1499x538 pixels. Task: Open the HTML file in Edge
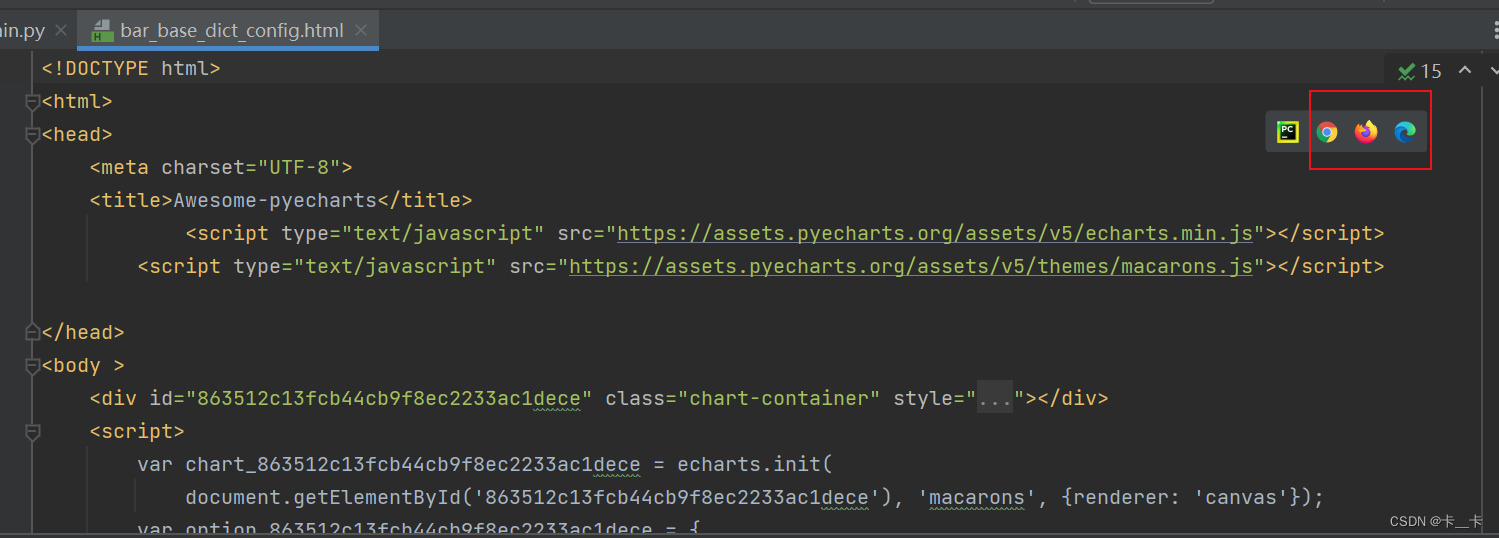pos(1405,132)
